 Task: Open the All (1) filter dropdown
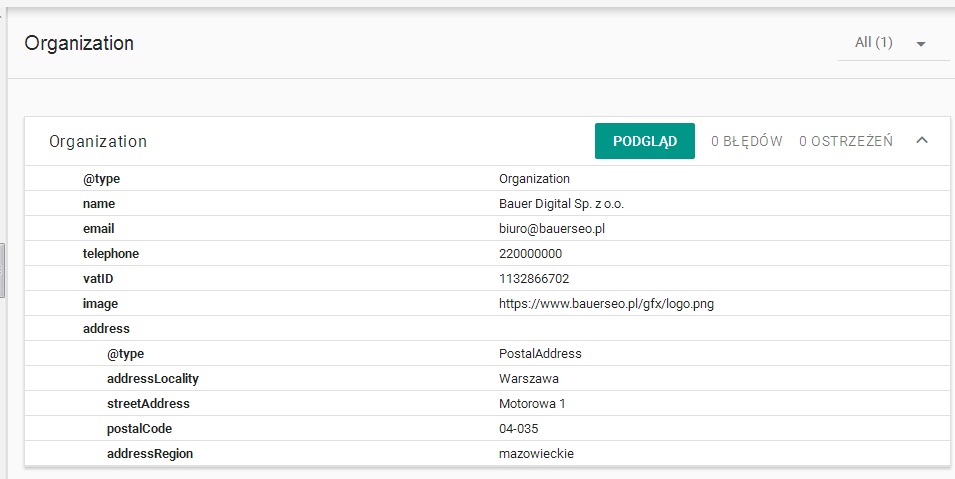(x=893, y=43)
